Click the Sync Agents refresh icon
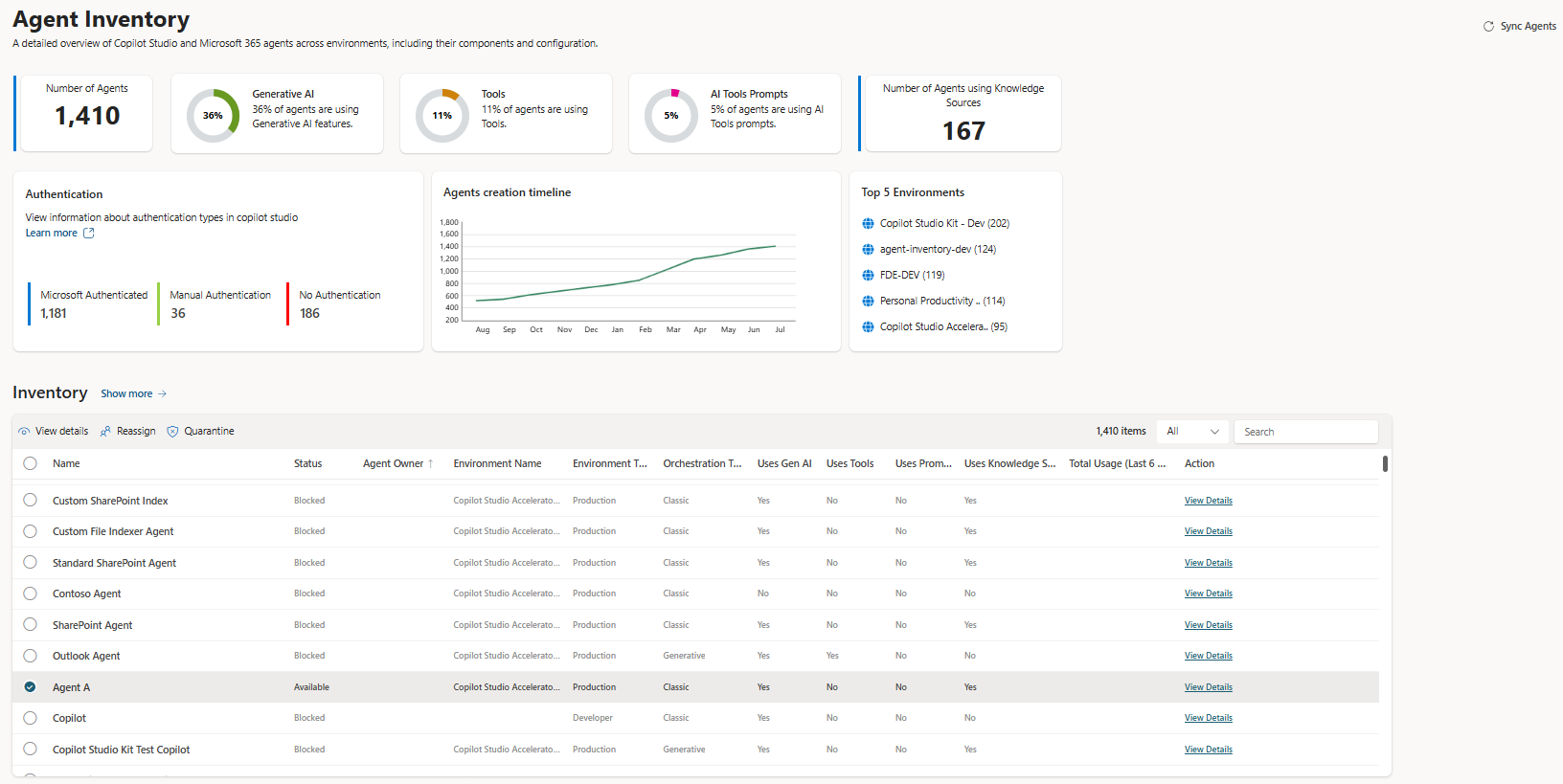 tap(1488, 27)
